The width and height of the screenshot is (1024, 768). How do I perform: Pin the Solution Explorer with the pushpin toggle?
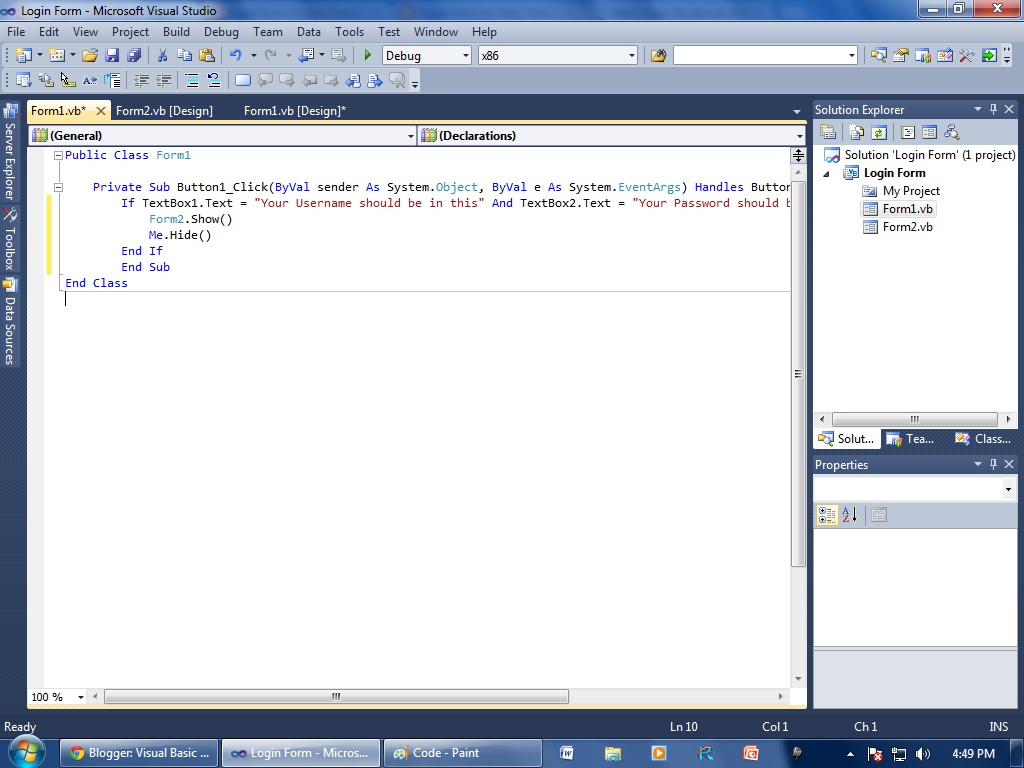(993, 109)
